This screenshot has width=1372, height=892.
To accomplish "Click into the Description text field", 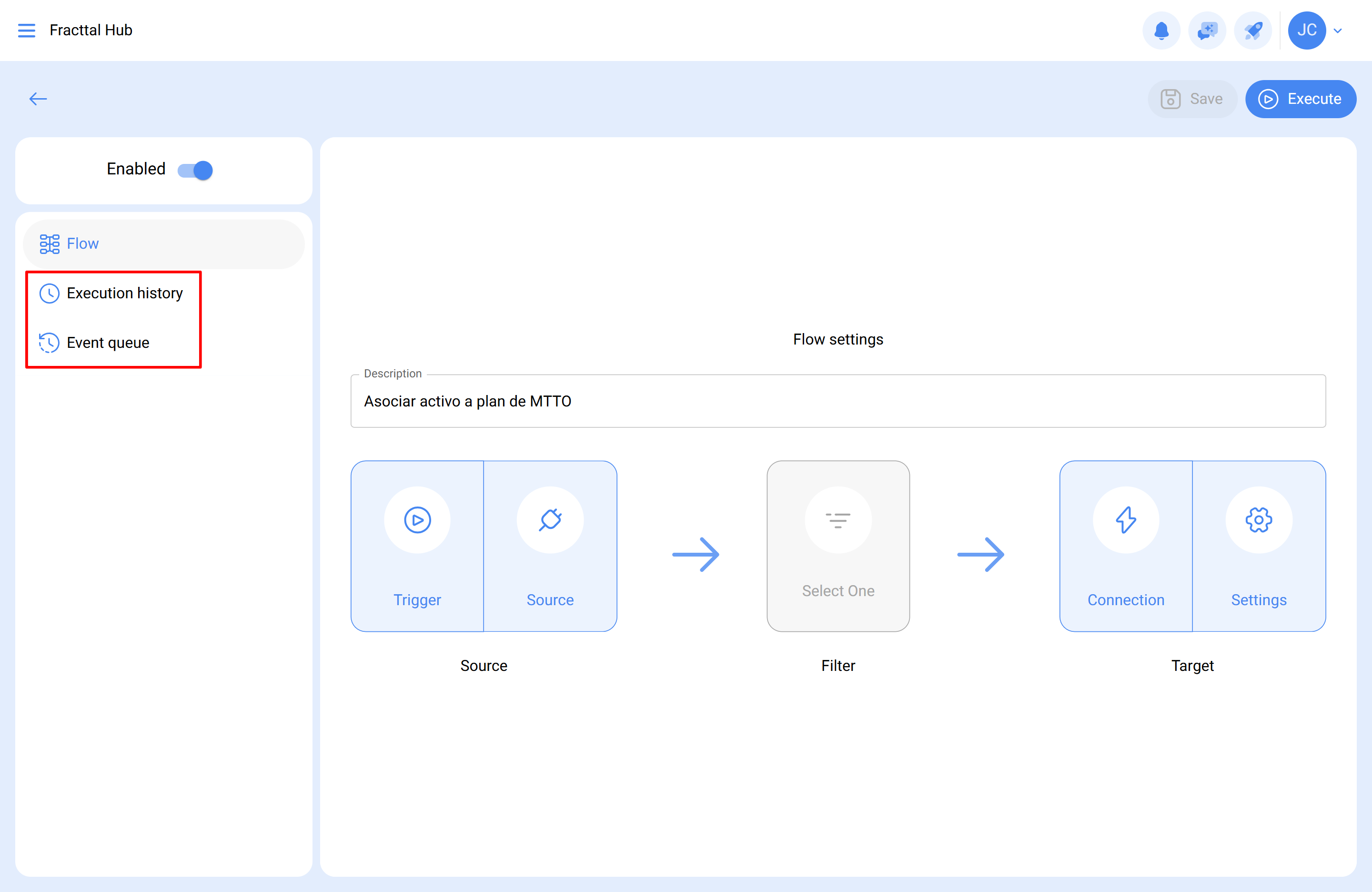I will pos(837,401).
